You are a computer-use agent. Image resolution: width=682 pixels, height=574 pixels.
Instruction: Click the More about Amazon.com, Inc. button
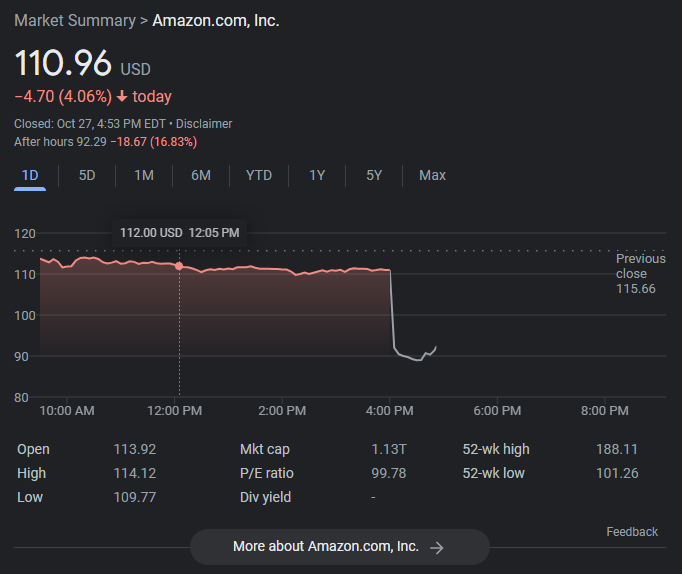tap(339, 547)
